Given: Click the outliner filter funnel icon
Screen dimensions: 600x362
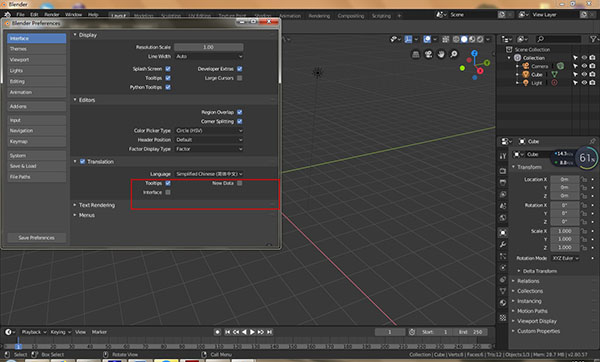Looking at the screenshot, I should (593, 39).
